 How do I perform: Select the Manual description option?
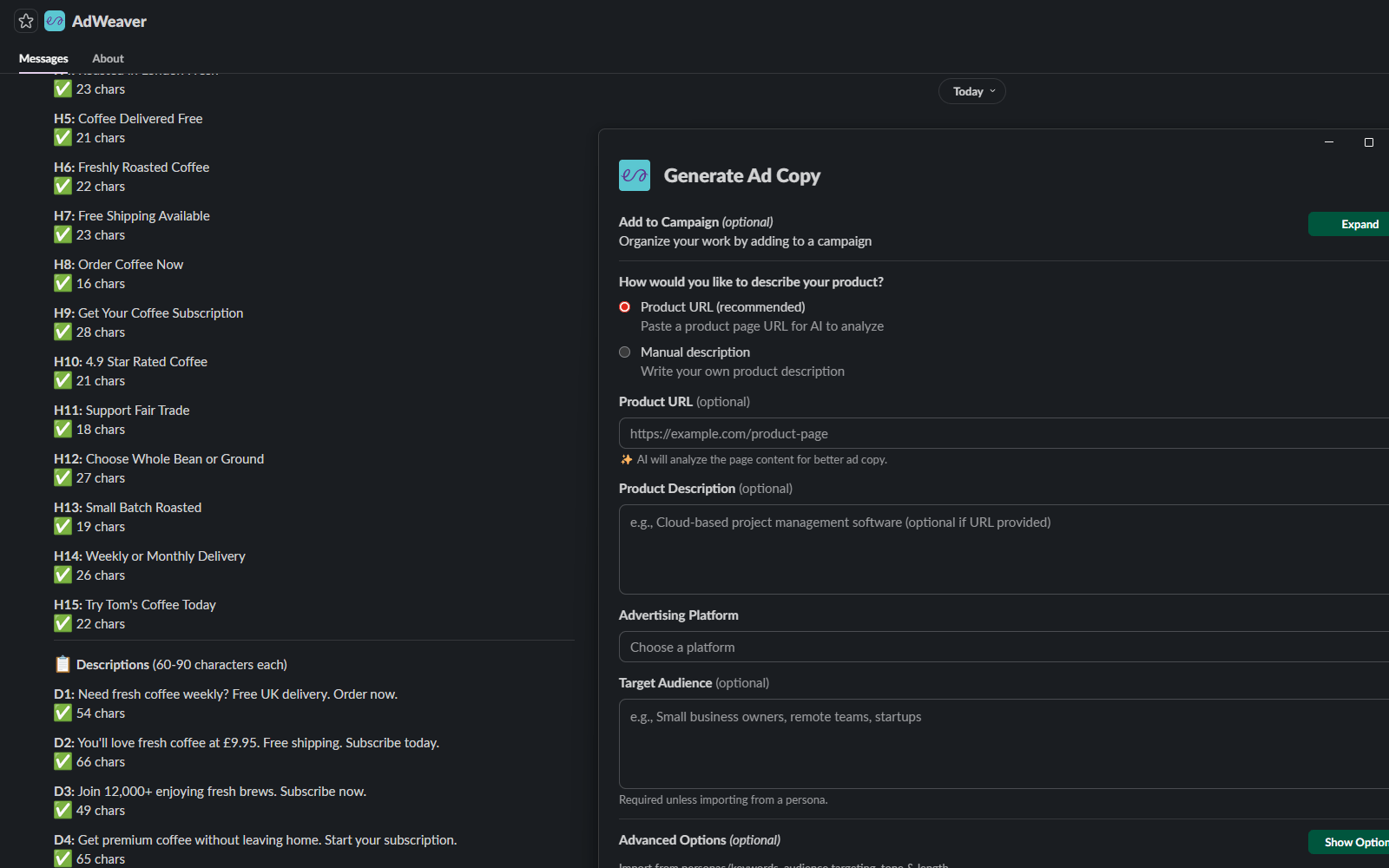coord(624,352)
